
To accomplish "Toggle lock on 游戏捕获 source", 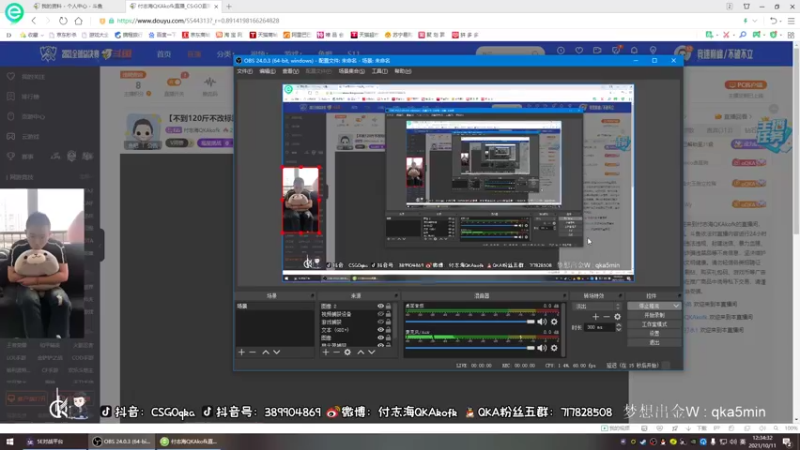I will point(388,322).
